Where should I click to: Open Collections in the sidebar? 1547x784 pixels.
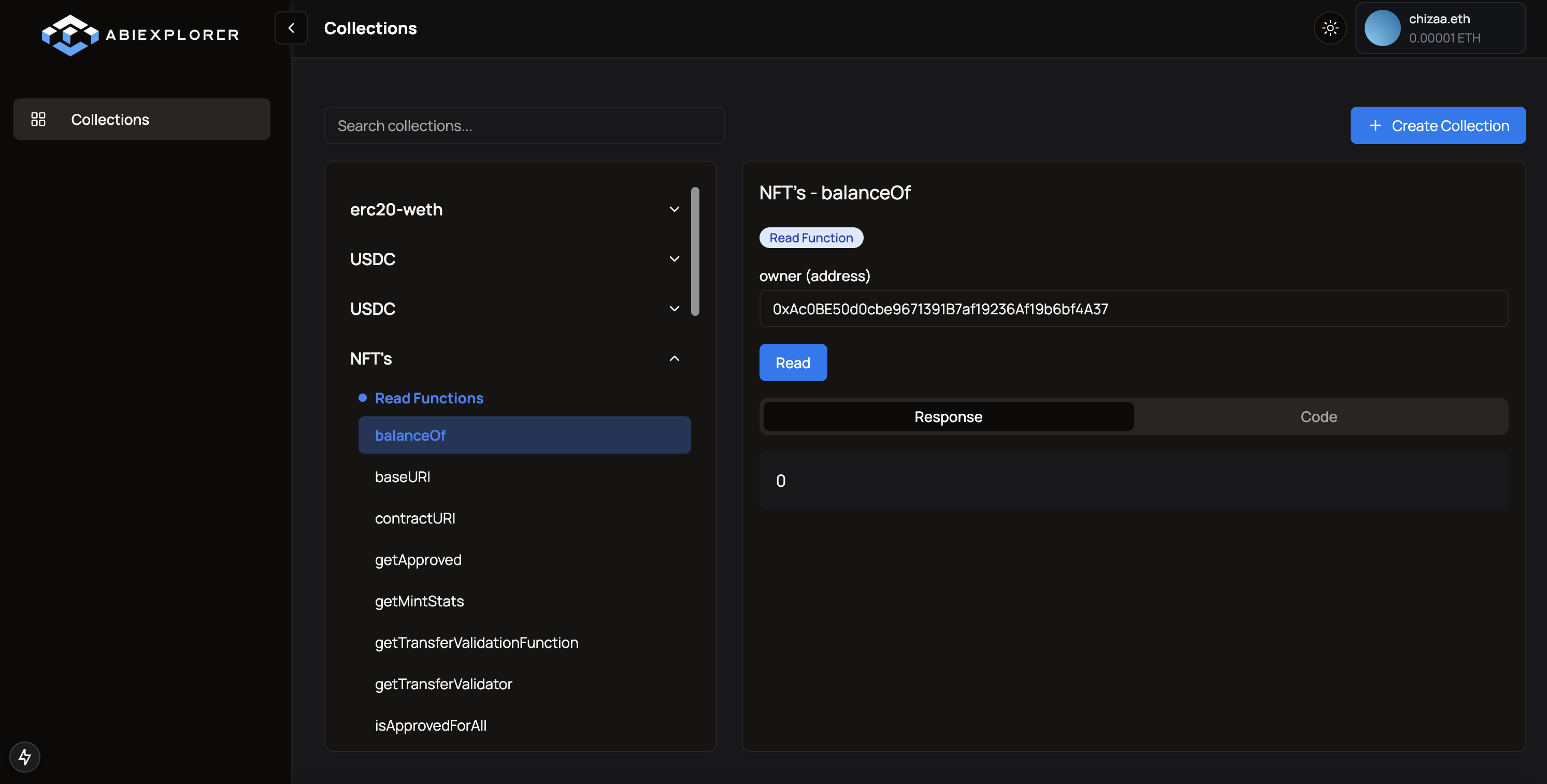tap(142, 120)
